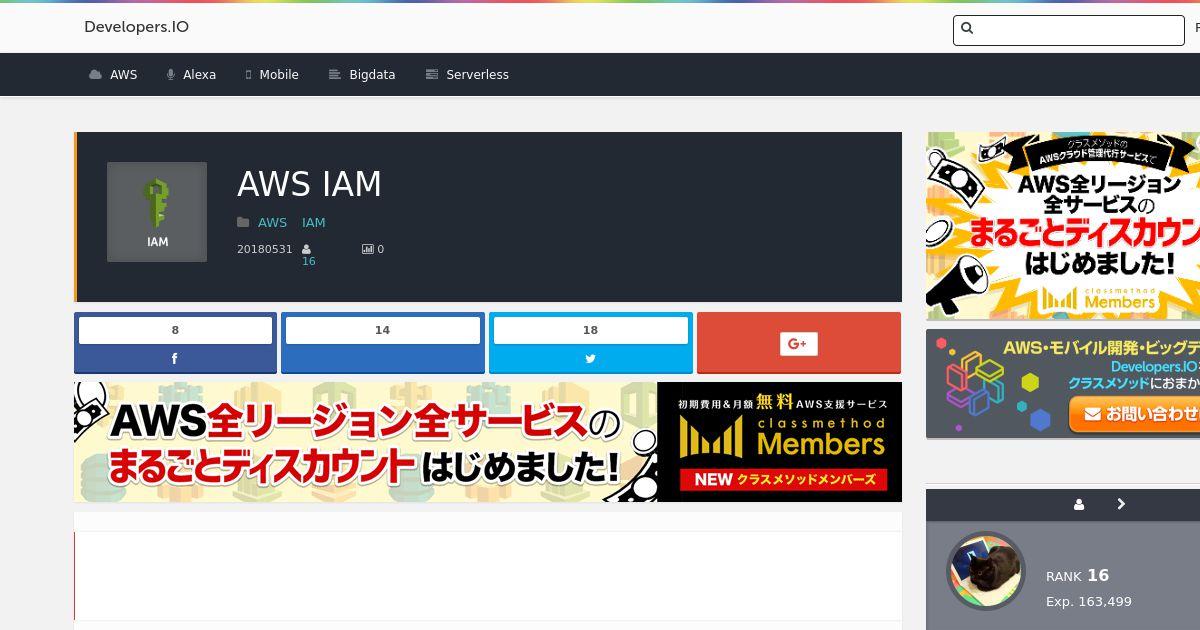Open the Bigdata navigation menu item
The image size is (1200, 630).
click(x=362, y=75)
